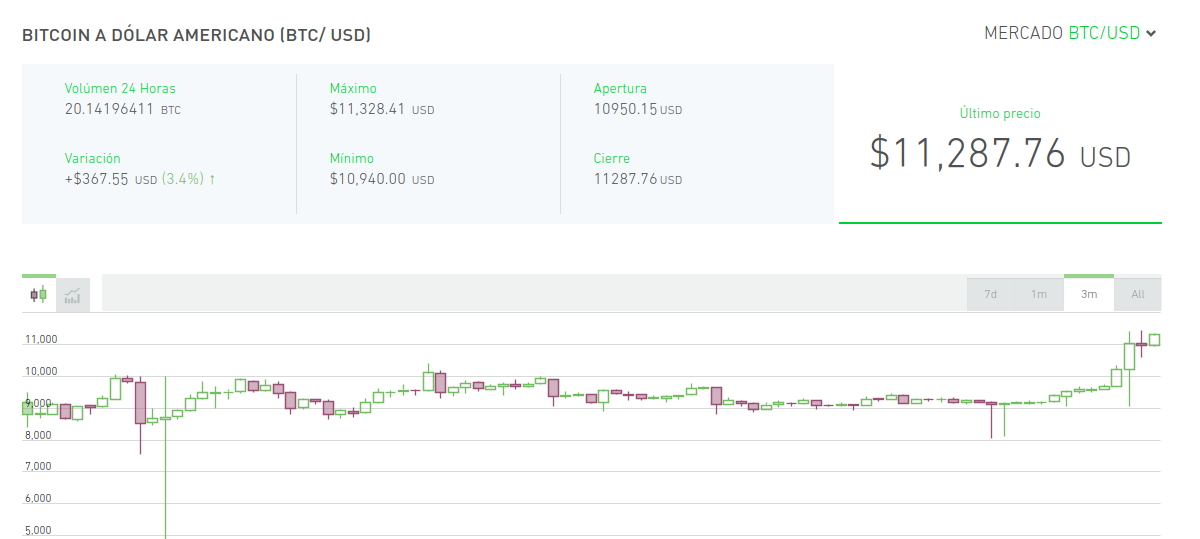
Task: Click the heading 'BITCOIN A DÓLAR AMERICANO (BTC/ USD)'
Action: tap(196, 35)
